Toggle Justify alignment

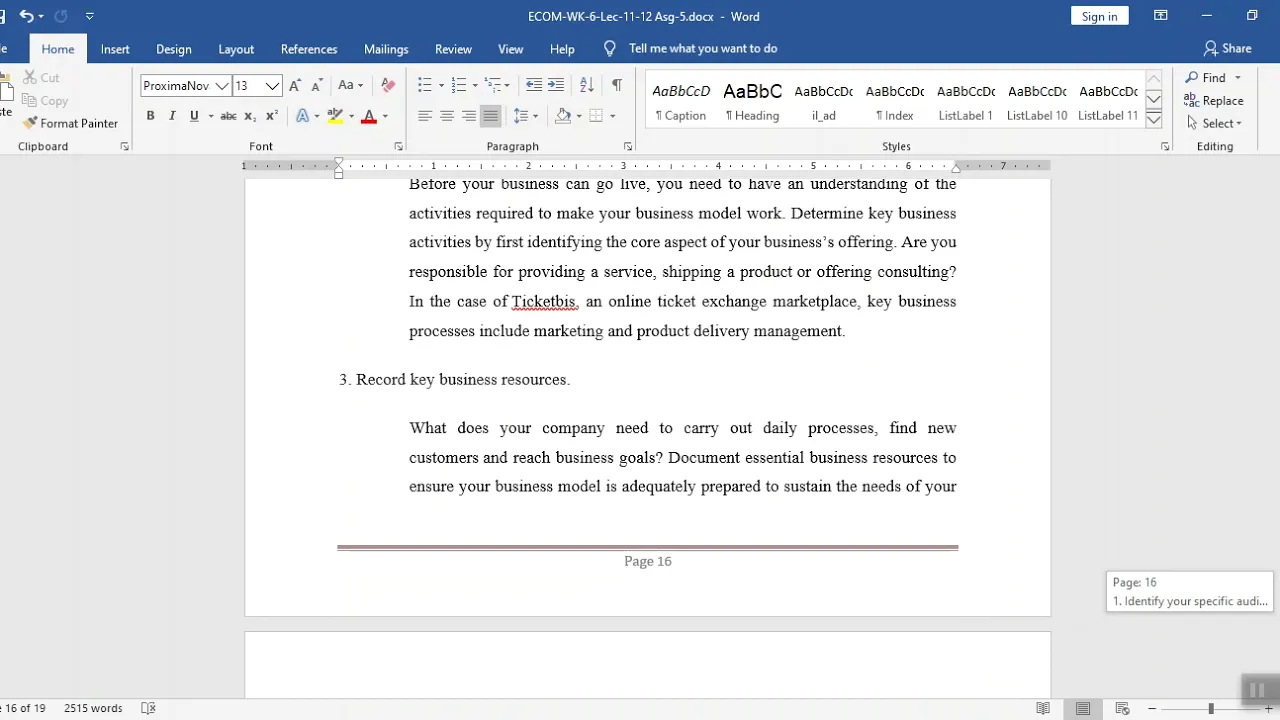point(490,116)
